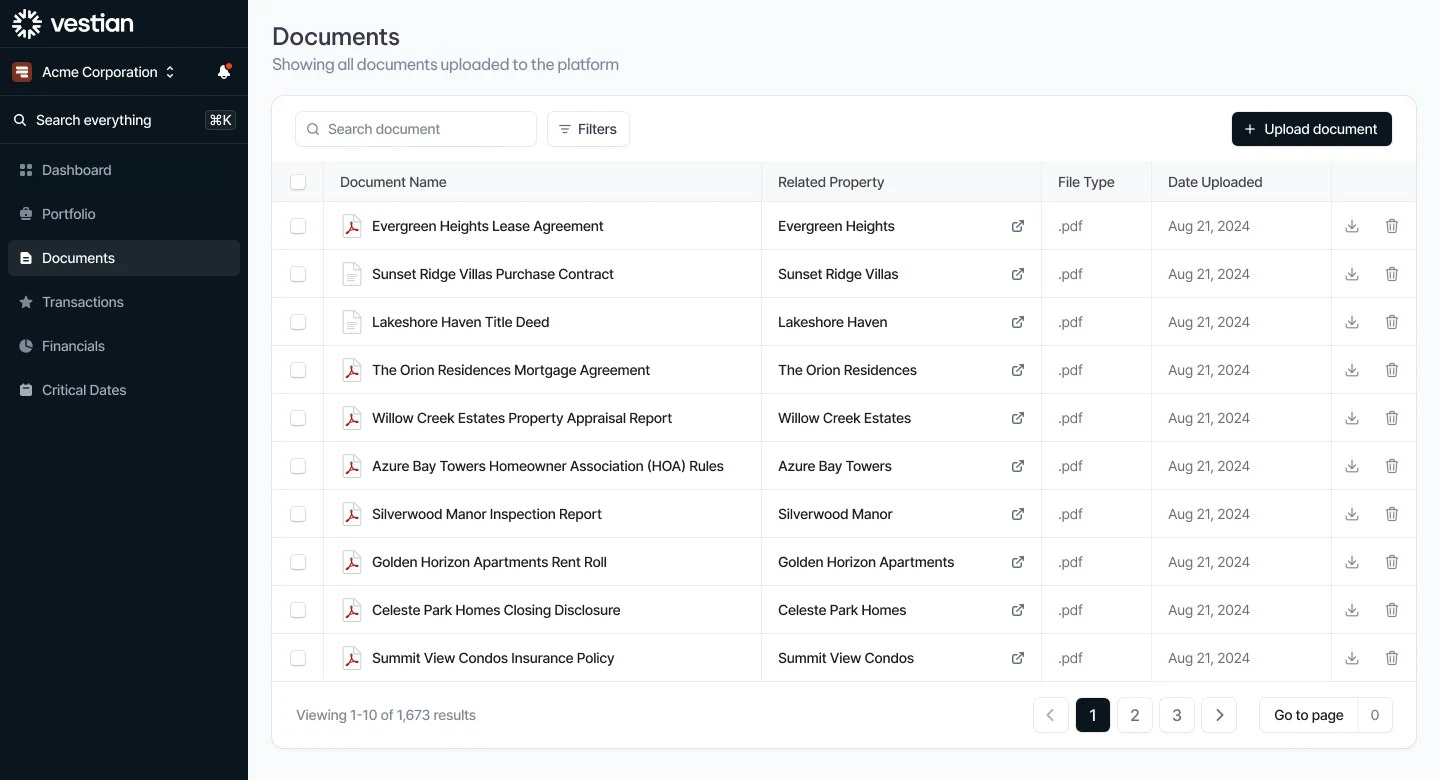This screenshot has height=780, width=1440.
Task: Open Financials in sidebar
Action: click(124, 346)
